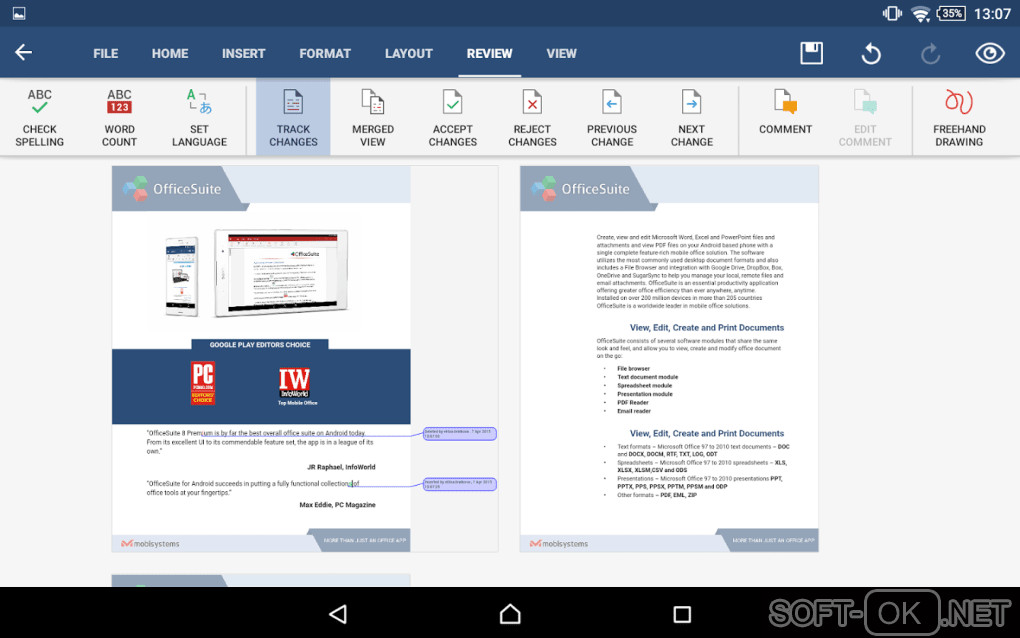Click the OfficeSuite logo on page two
Image resolution: width=1020 pixels, height=638 pixels.
click(x=581, y=189)
